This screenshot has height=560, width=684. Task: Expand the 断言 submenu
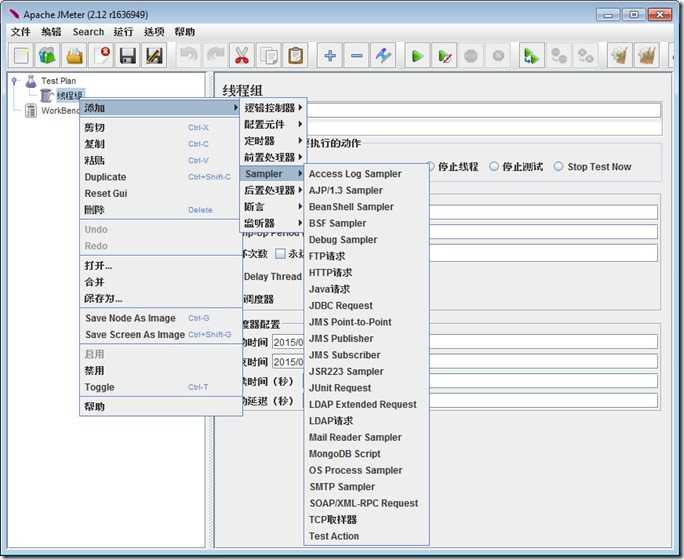(x=273, y=207)
